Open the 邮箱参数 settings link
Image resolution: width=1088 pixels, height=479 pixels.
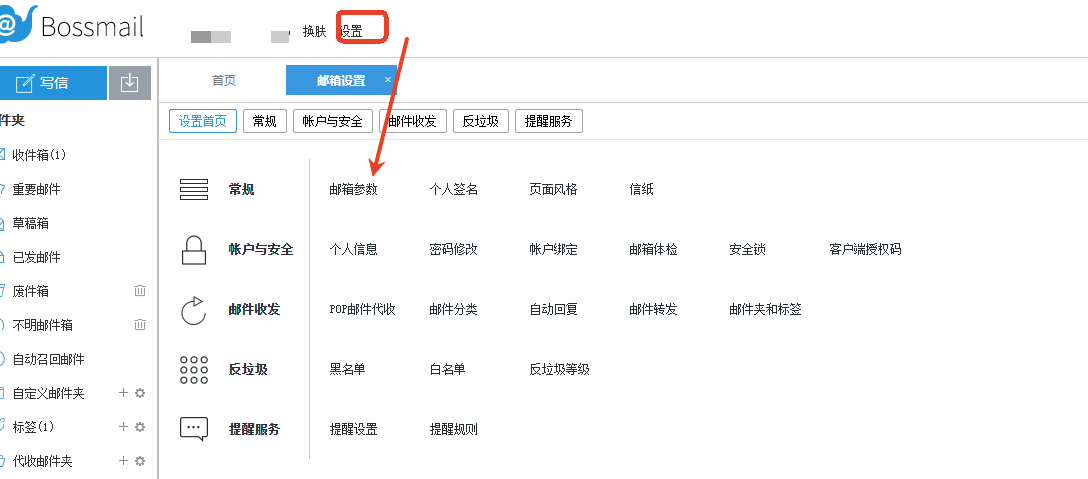click(353, 189)
